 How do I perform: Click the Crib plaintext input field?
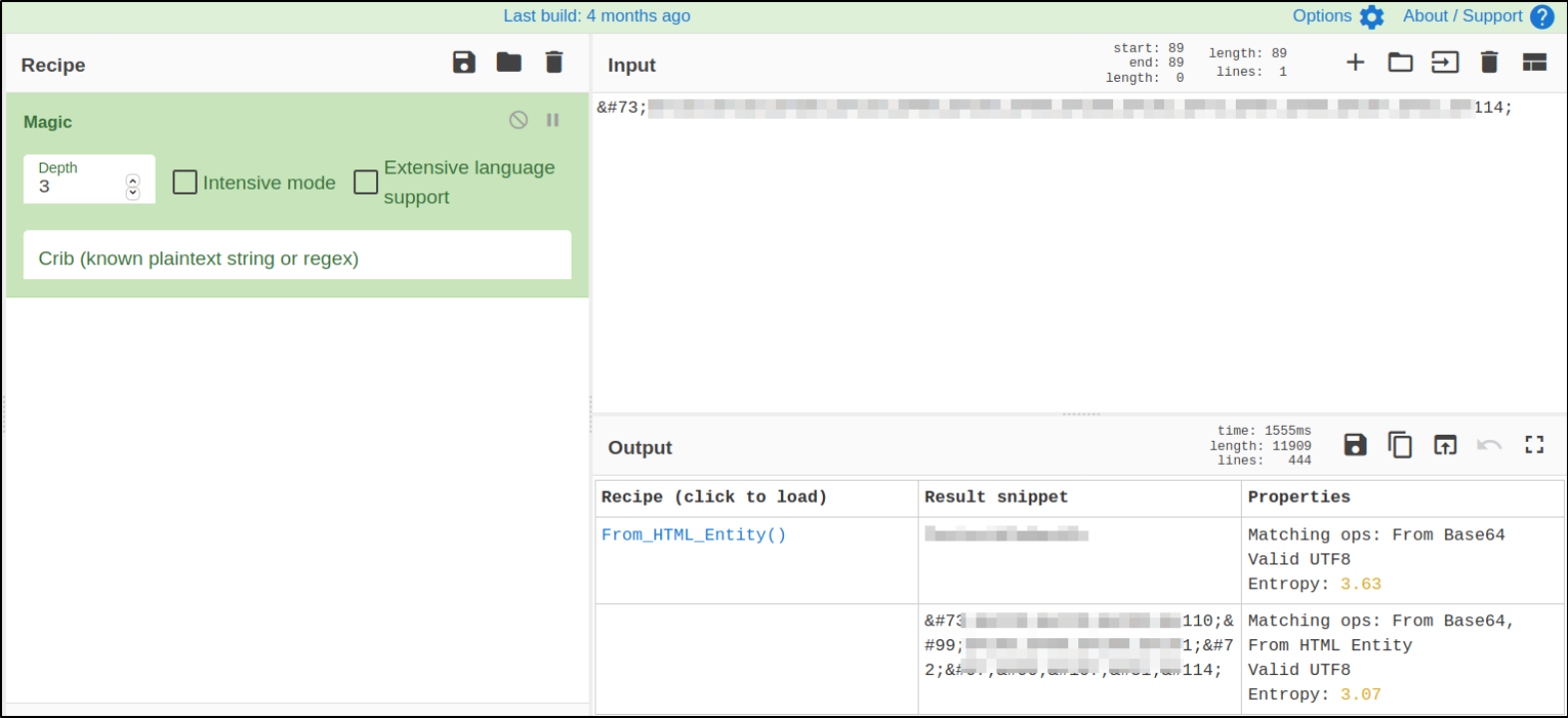click(x=297, y=257)
